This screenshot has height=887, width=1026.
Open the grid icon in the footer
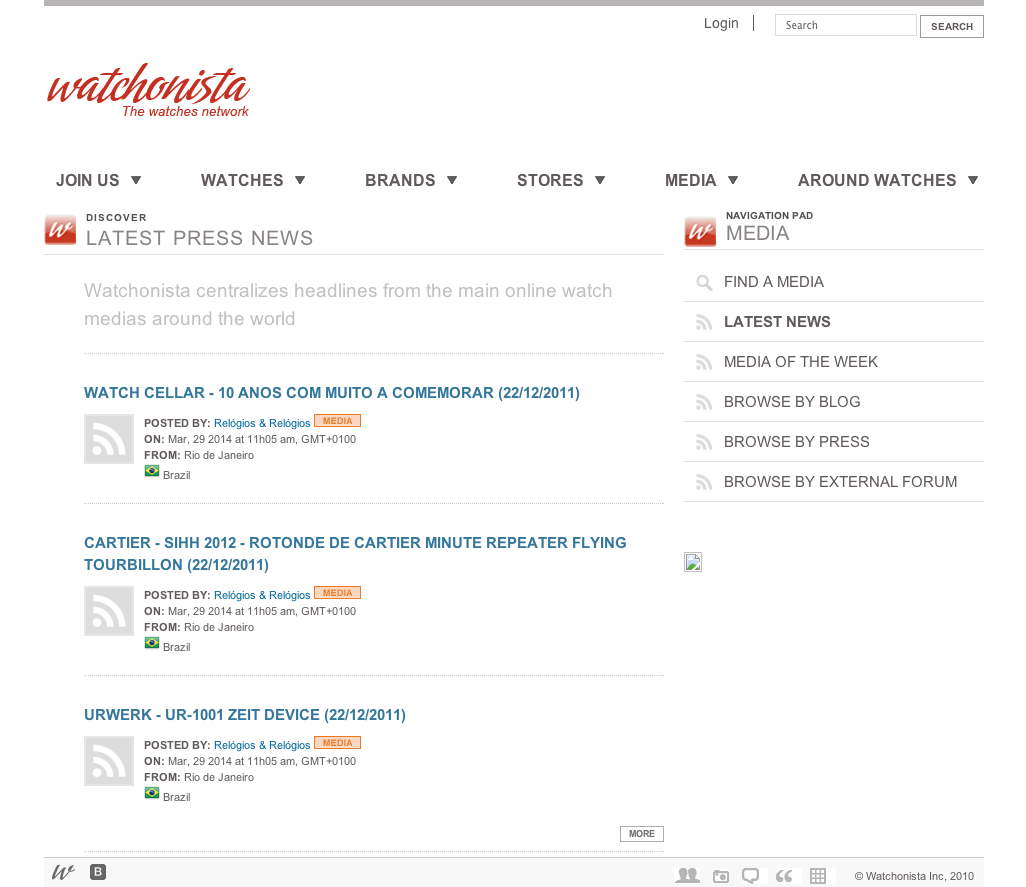(818, 876)
